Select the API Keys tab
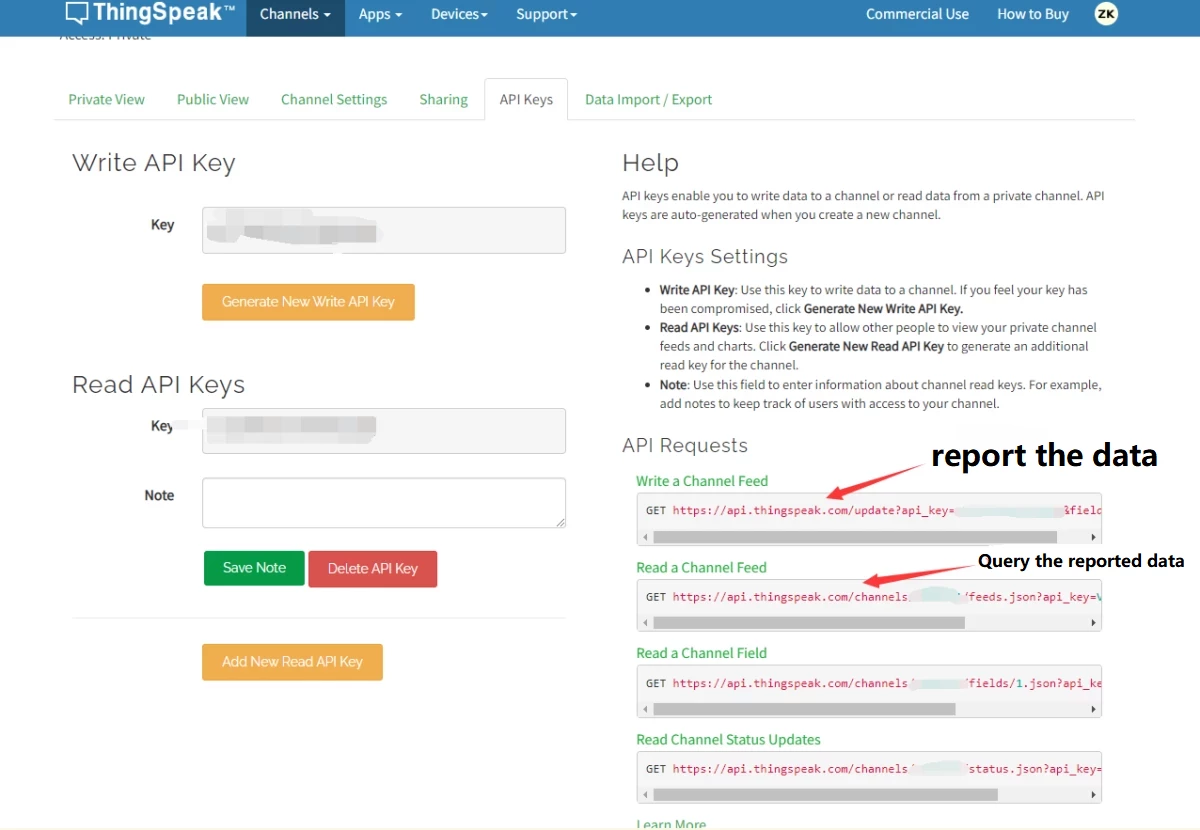 pyautogui.click(x=526, y=99)
